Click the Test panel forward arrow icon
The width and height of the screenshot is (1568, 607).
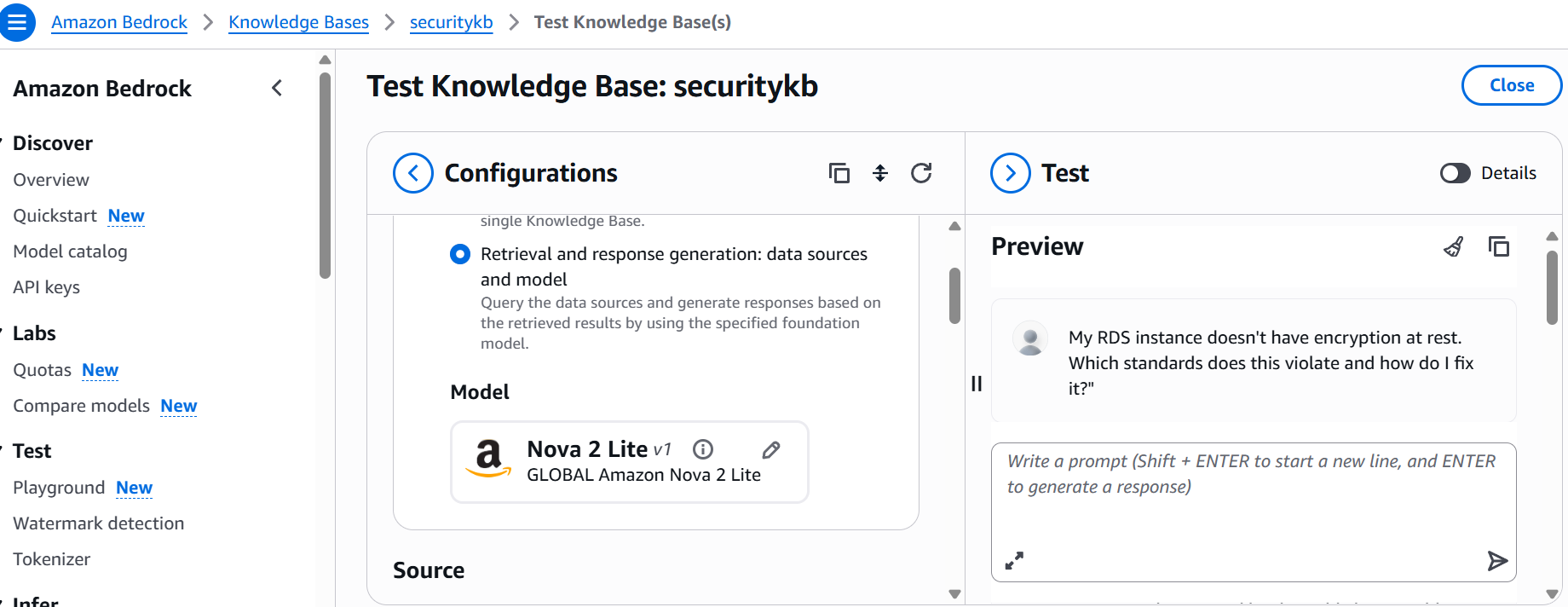[x=1011, y=173]
